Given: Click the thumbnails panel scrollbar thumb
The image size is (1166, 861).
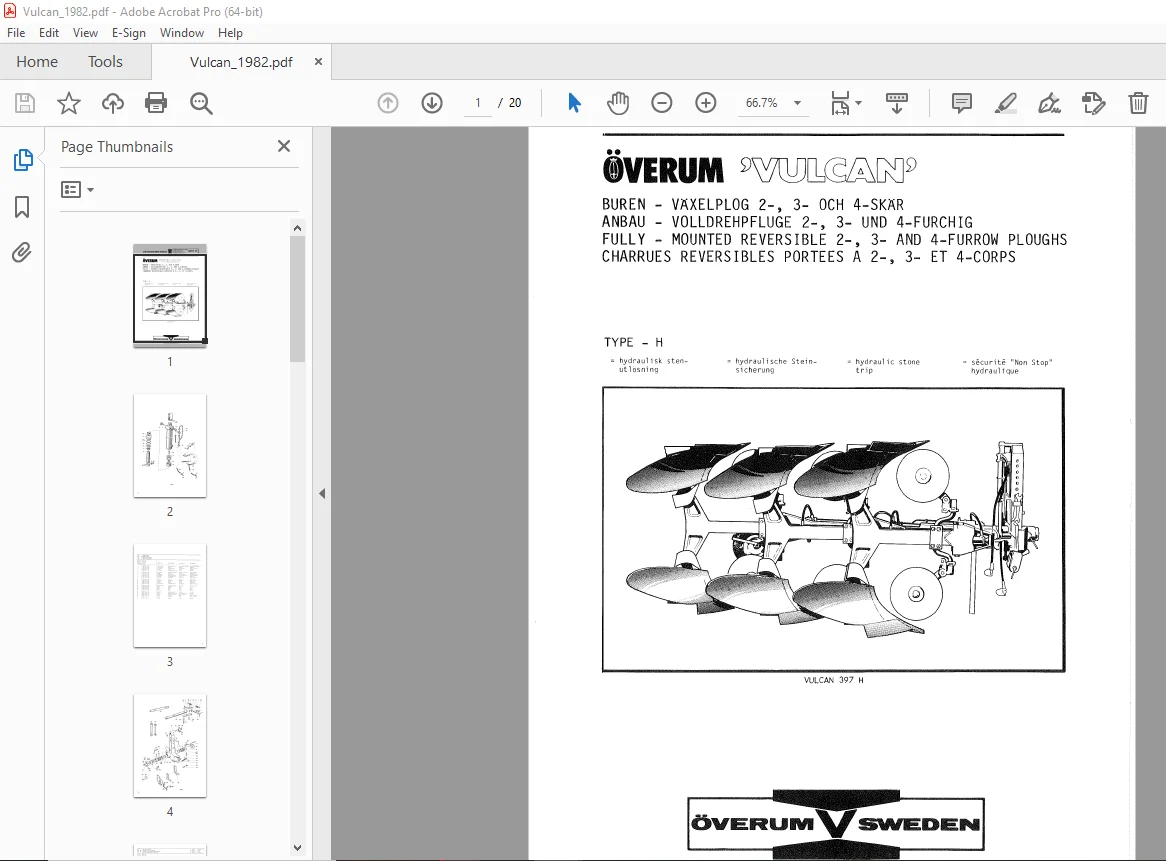Looking at the screenshot, I should [x=297, y=299].
